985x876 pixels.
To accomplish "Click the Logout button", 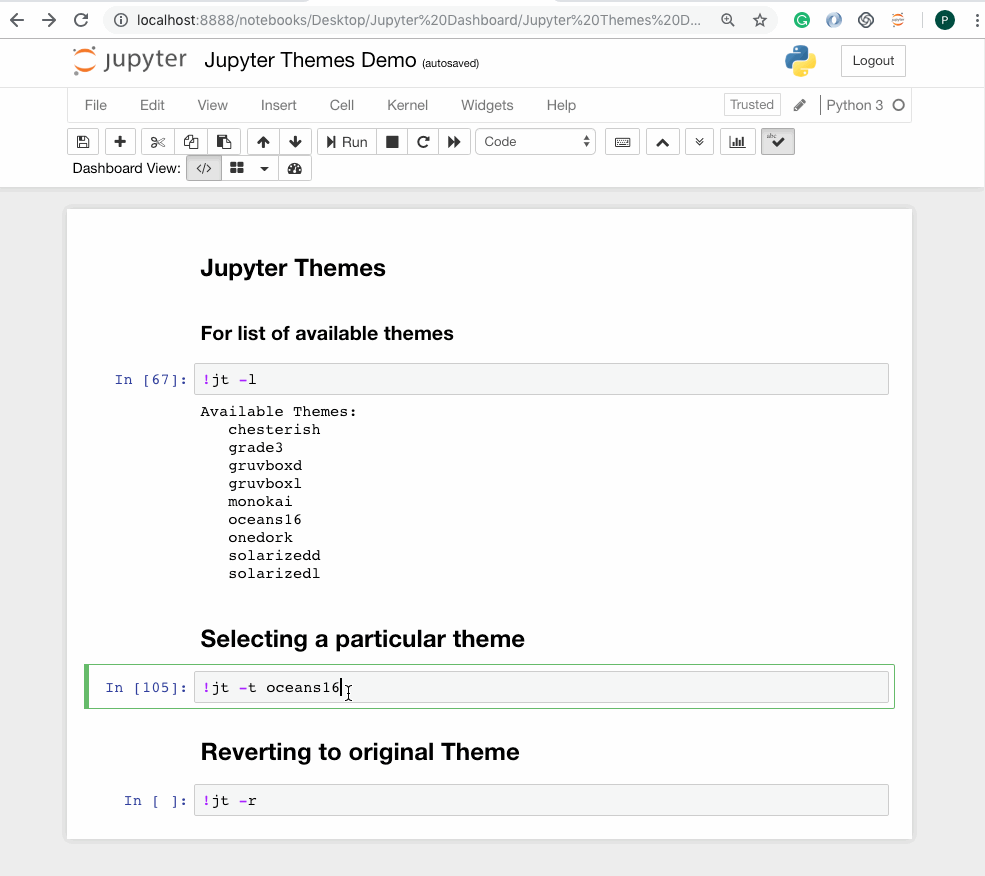I will tap(873, 61).
